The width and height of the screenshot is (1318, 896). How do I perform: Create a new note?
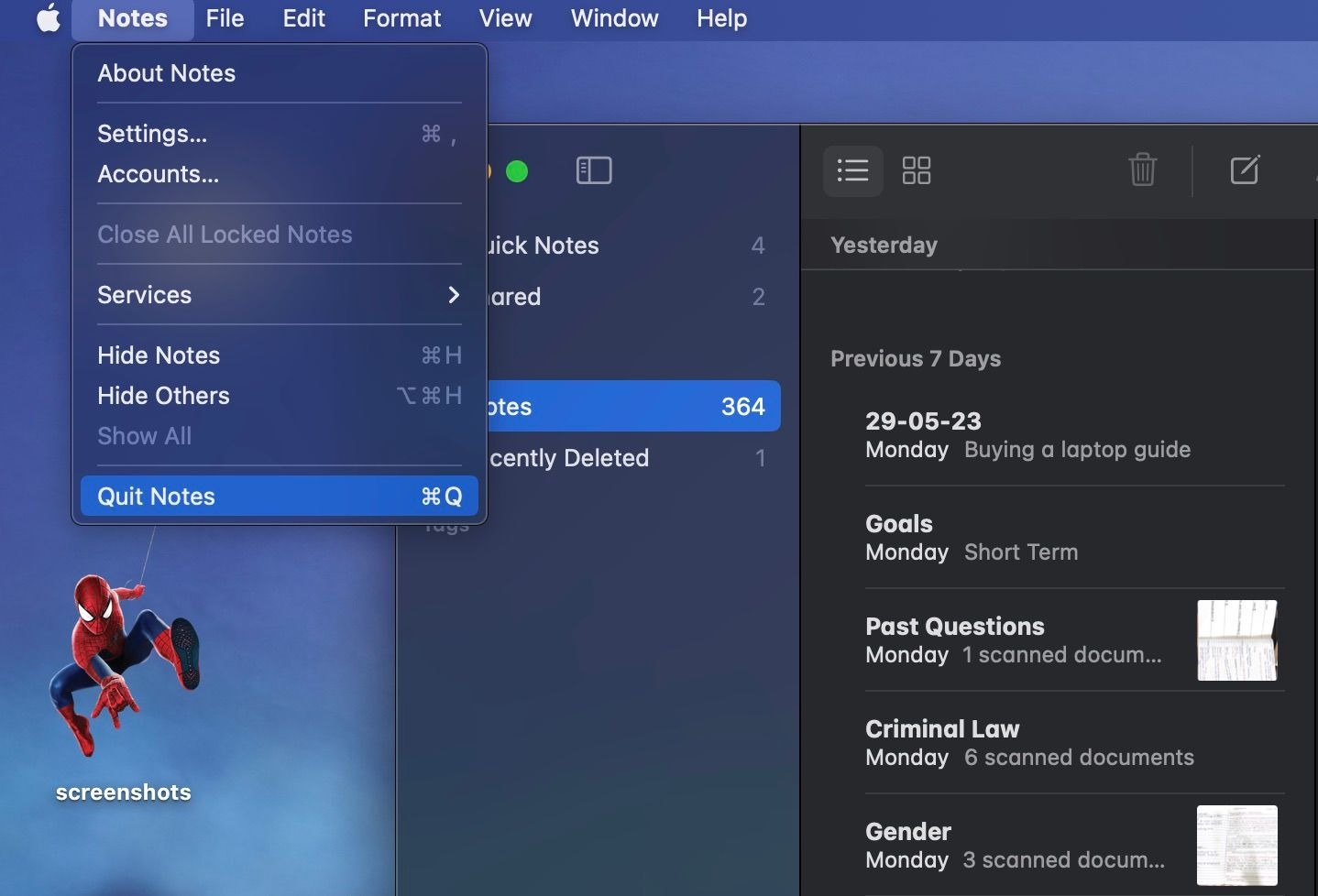click(x=1245, y=169)
